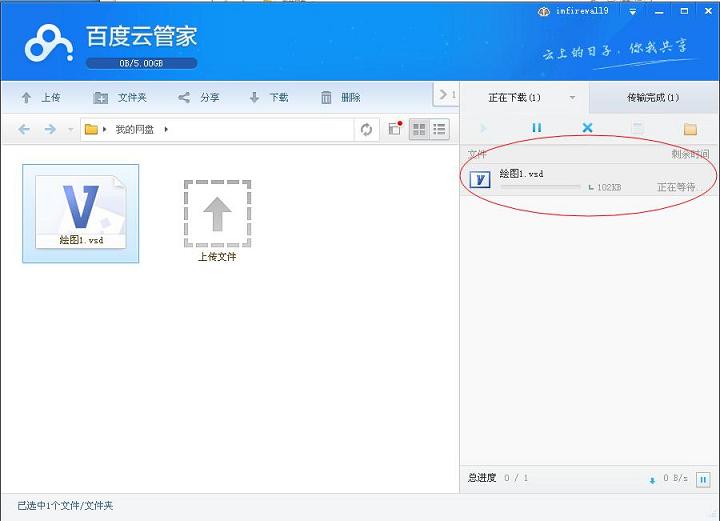Click the imfireval19 account name
Screen dimensions: 720x521
[x=586, y=11]
